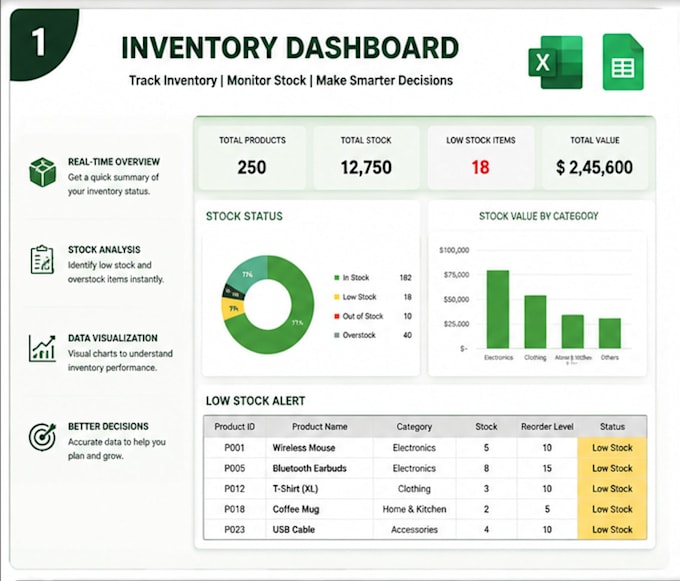Click the Stock Analysis clipboard icon
The width and height of the screenshot is (680, 581).
coord(42,260)
